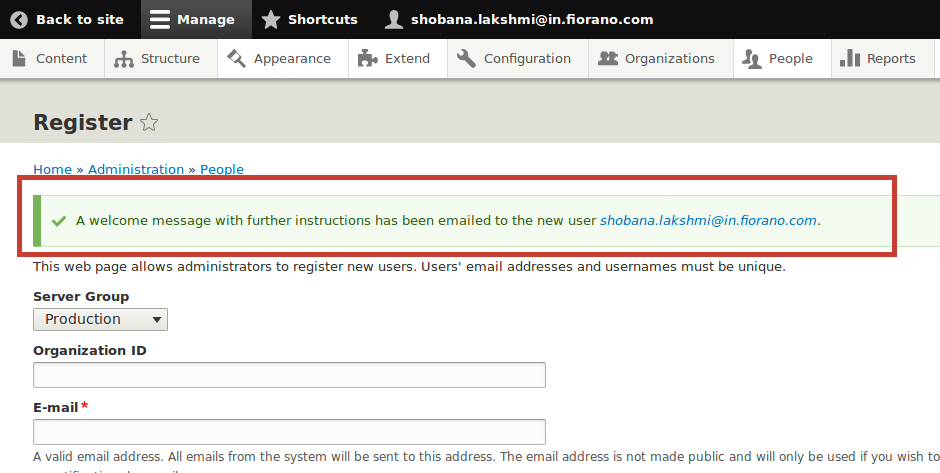The width and height of the screenshot is (940, 473).
Task: Open the Organizations menu item
Action: click(656, 59)
